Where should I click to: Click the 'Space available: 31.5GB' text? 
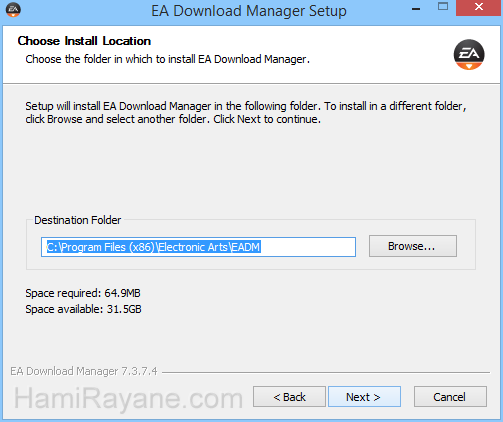83,309
